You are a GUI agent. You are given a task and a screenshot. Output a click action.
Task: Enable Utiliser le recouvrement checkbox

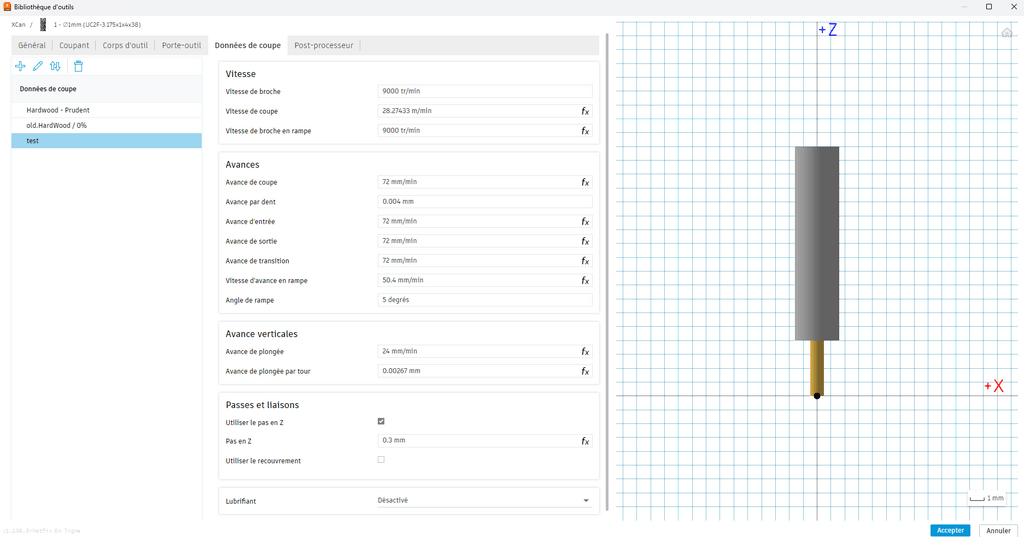point(381,460)
